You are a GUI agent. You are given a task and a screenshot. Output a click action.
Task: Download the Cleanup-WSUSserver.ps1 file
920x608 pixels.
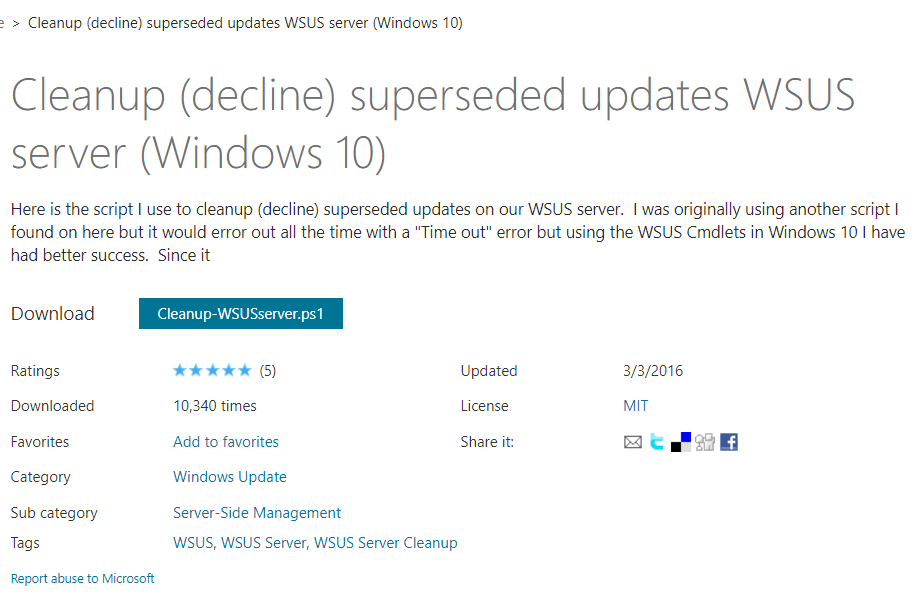241,313
